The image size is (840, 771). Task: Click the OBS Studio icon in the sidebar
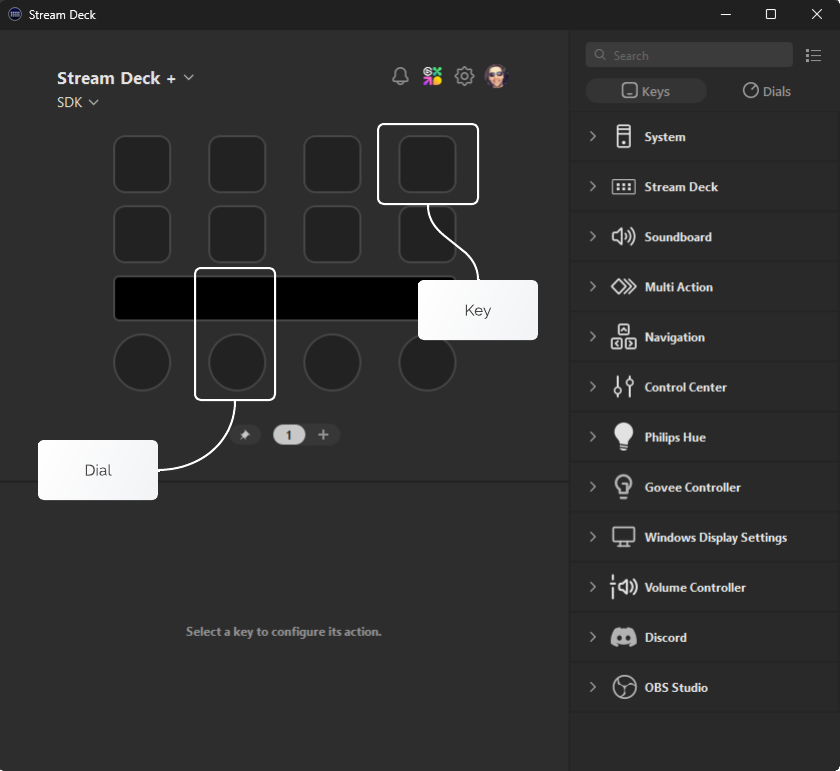point(624,687)
